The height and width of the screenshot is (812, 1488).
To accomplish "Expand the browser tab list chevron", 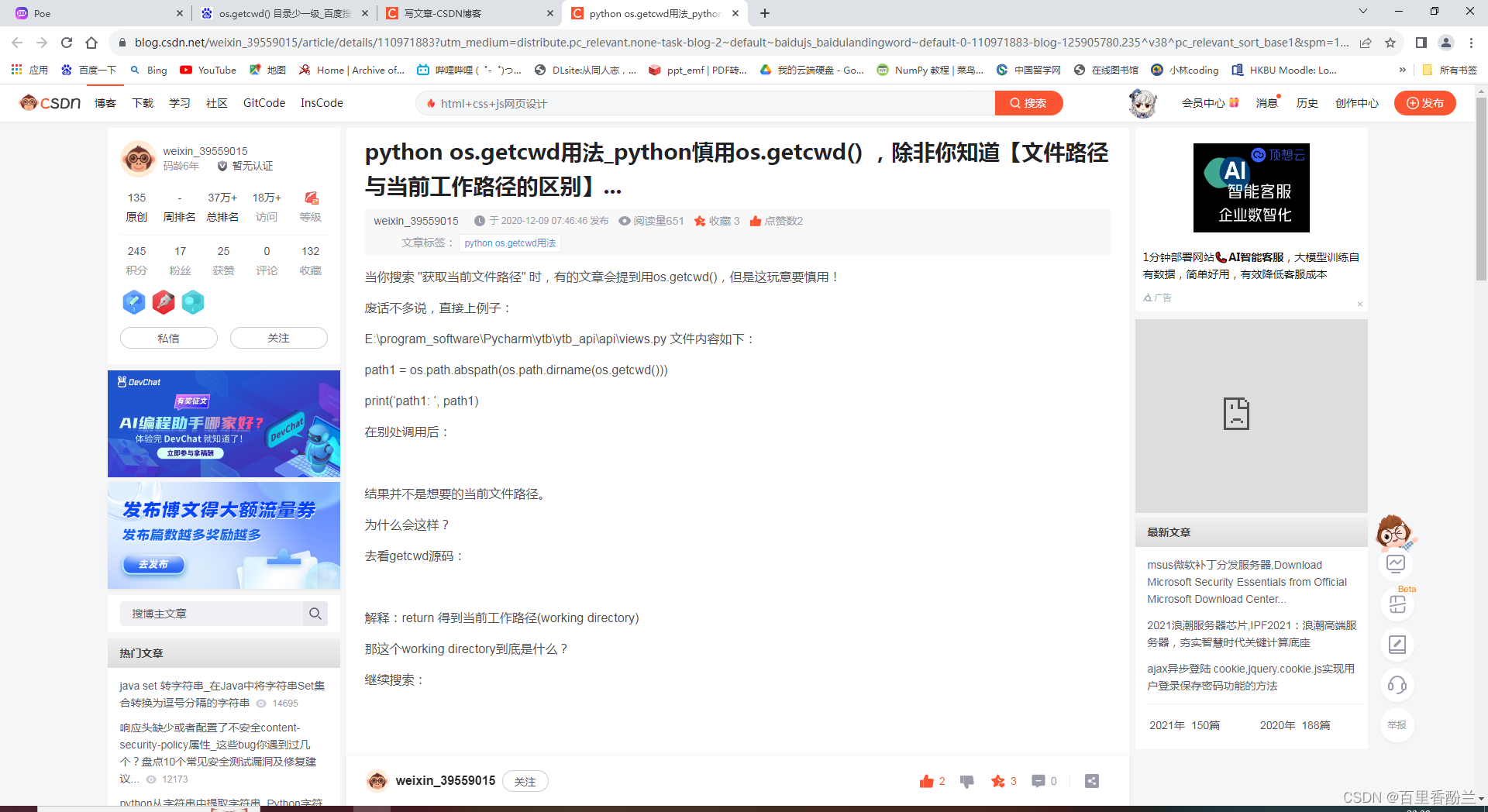I will click(1362, 11).
